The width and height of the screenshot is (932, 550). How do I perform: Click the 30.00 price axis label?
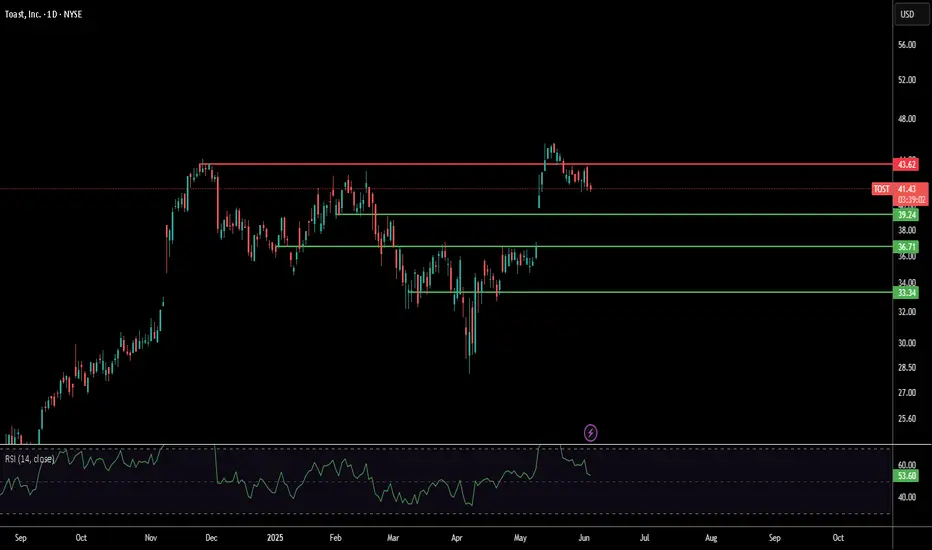click(x=907, y=343)
